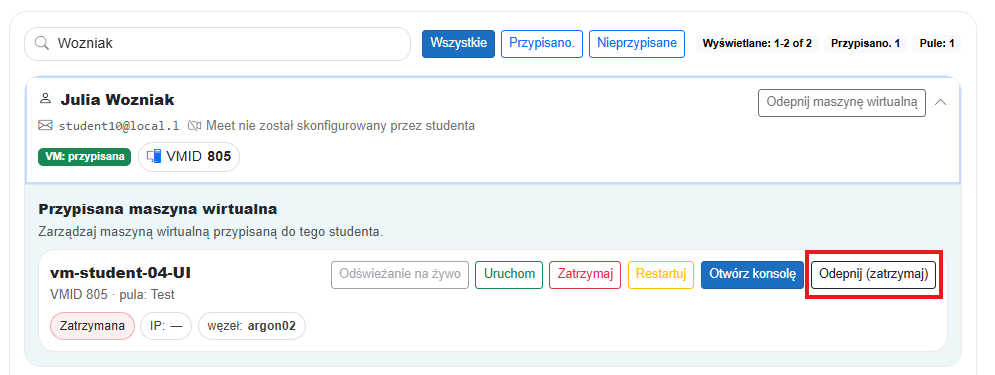Viewport: 995px width, 375px height.
Task: Click the VM: przypisana green badge
Action: pyautogui.click(x=84, y=157)
